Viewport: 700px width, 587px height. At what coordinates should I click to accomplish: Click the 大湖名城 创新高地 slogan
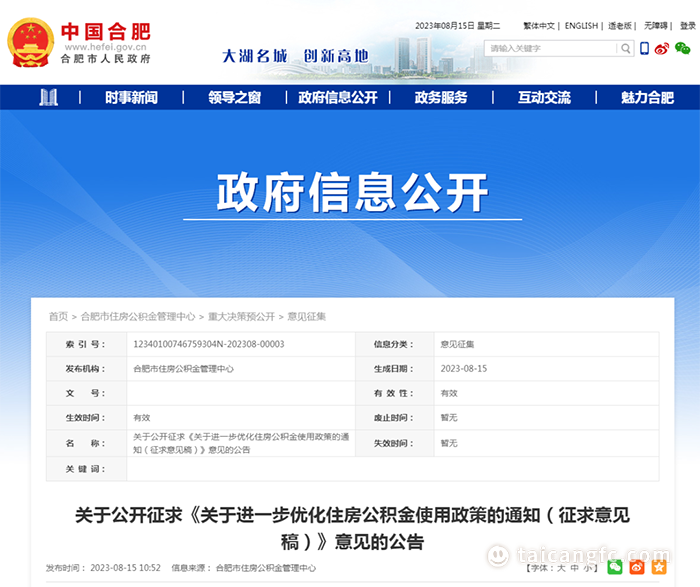click(296, 56)
